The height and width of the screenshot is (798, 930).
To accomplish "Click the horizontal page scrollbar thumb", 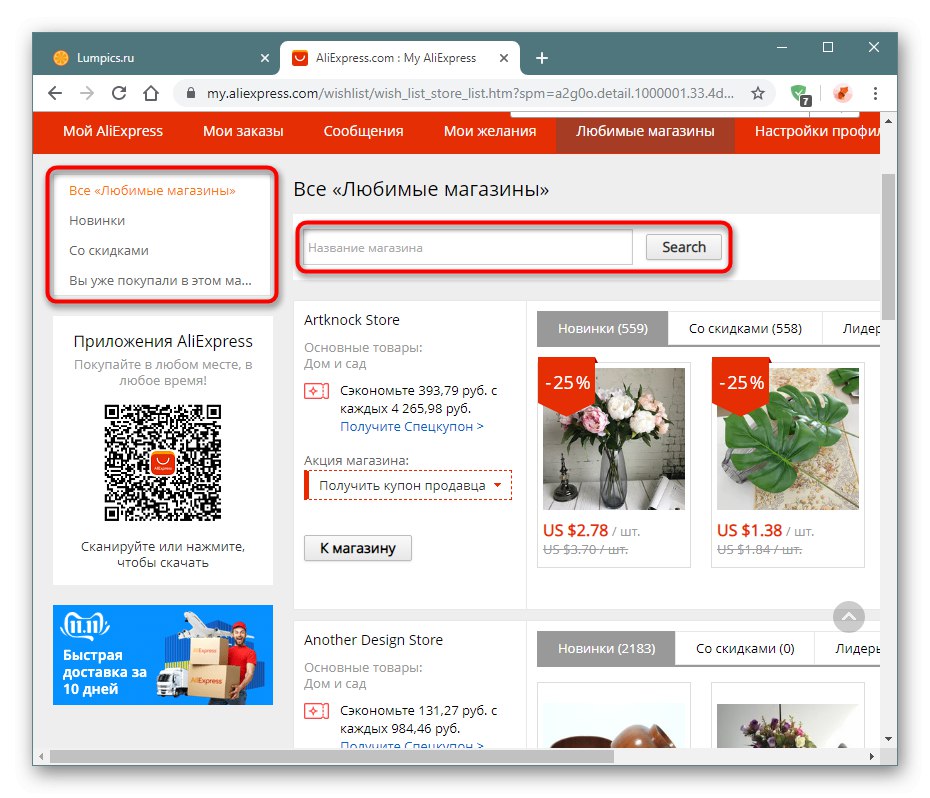I will pos(332,756).
